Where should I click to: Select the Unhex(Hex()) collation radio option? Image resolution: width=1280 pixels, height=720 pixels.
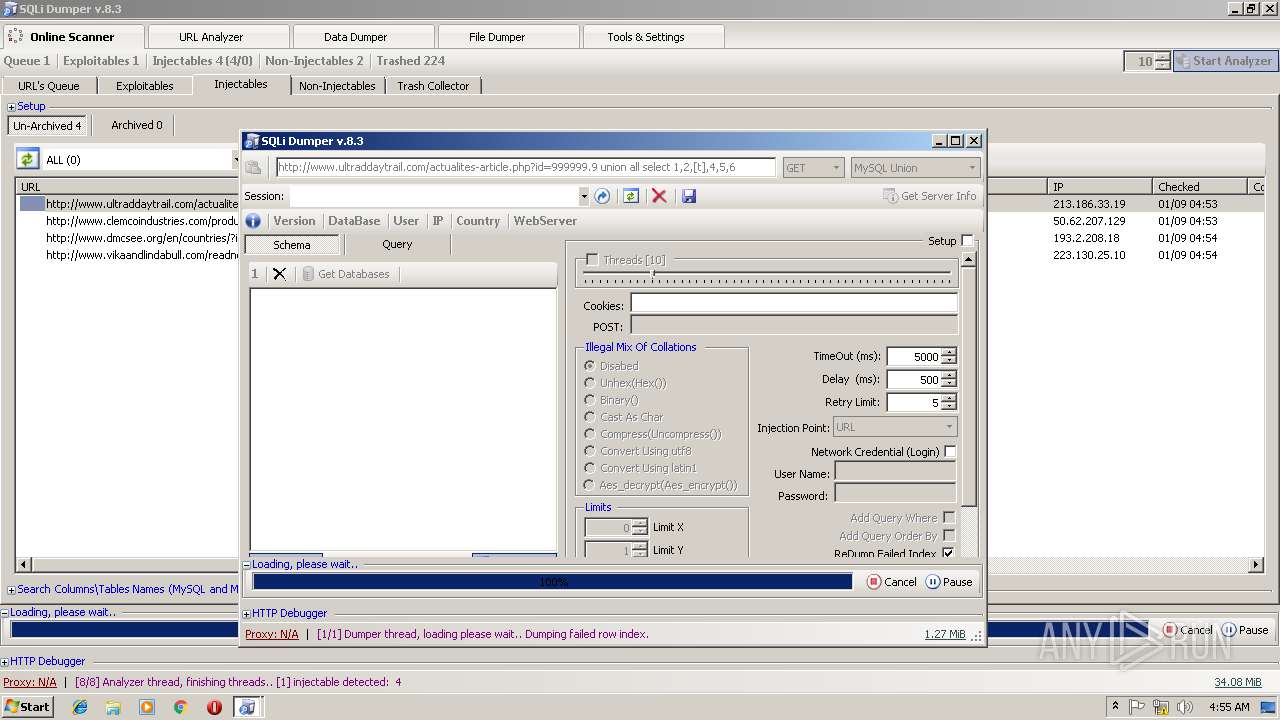(625, 383)
